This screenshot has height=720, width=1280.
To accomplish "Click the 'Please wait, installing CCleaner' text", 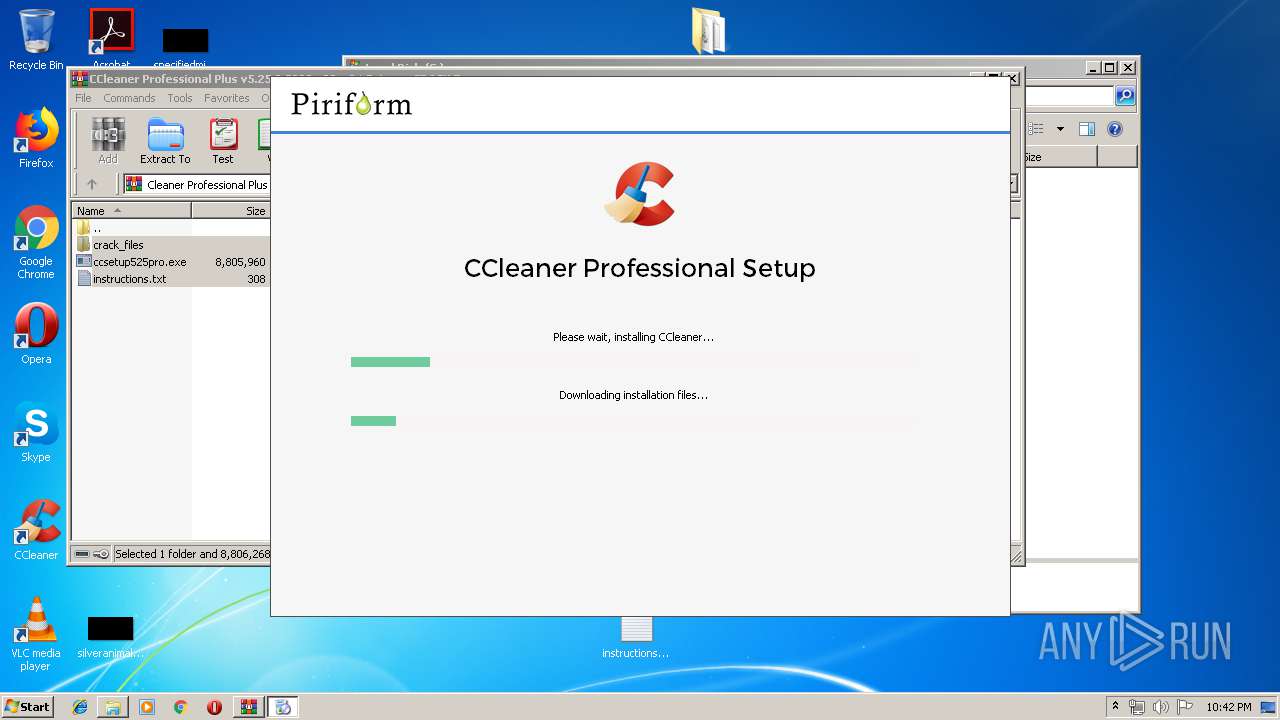I will pos(633,337).
